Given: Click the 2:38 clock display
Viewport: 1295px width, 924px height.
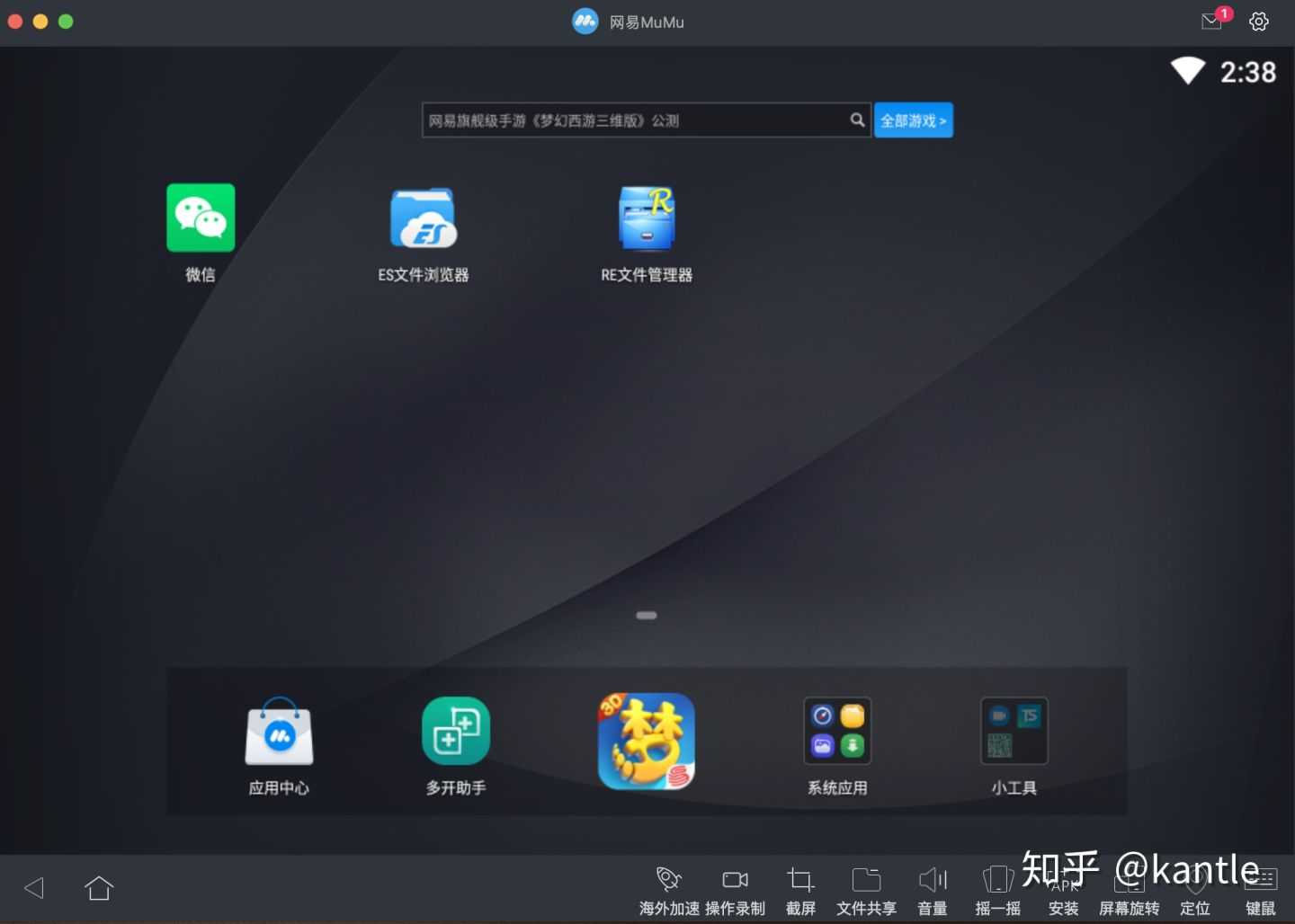Looking at the screenshot, I should (1248, 72).
